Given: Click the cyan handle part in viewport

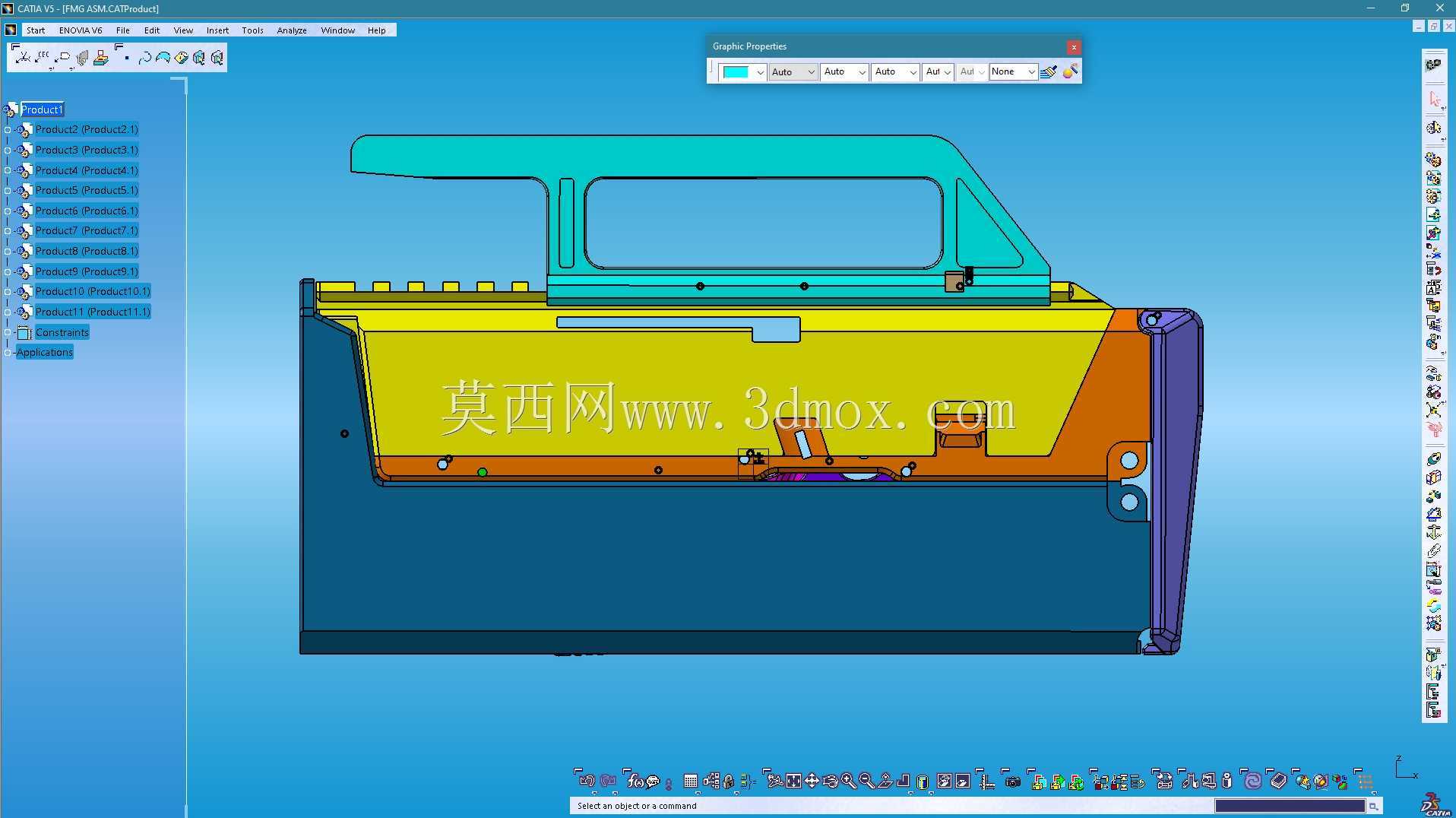Looking at the screenshot, I should tap(646, 157).
